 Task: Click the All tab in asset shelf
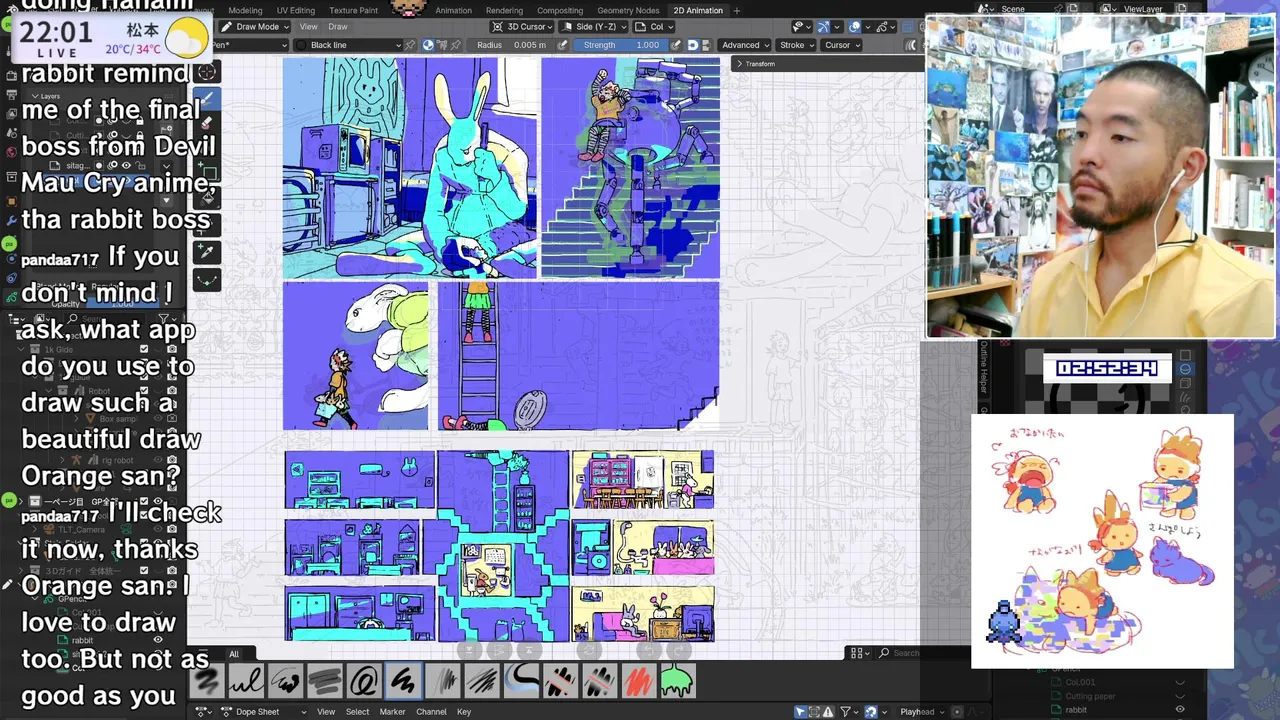234,654
